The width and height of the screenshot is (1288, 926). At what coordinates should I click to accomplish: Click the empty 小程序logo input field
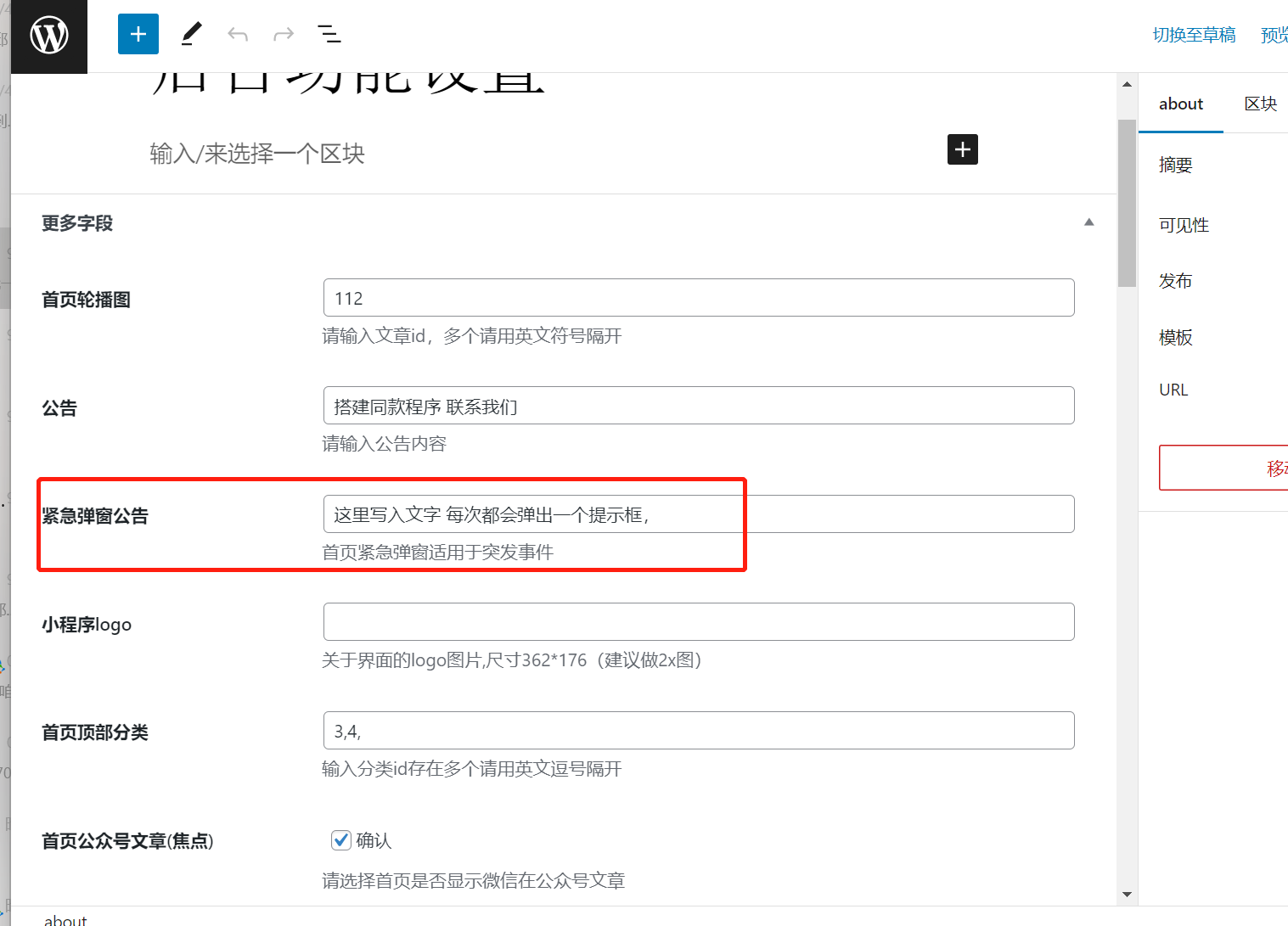tap(698, 622)
